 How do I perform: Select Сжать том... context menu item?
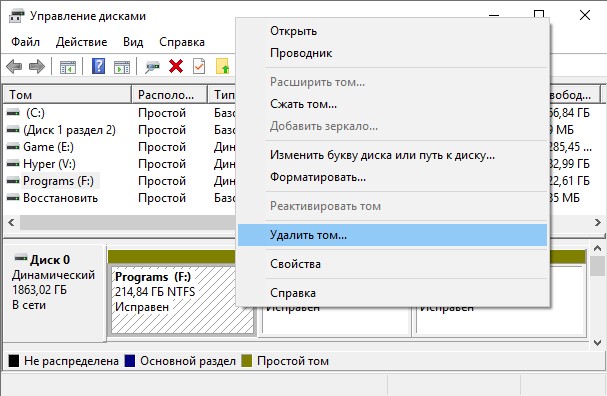click(393, 104)
